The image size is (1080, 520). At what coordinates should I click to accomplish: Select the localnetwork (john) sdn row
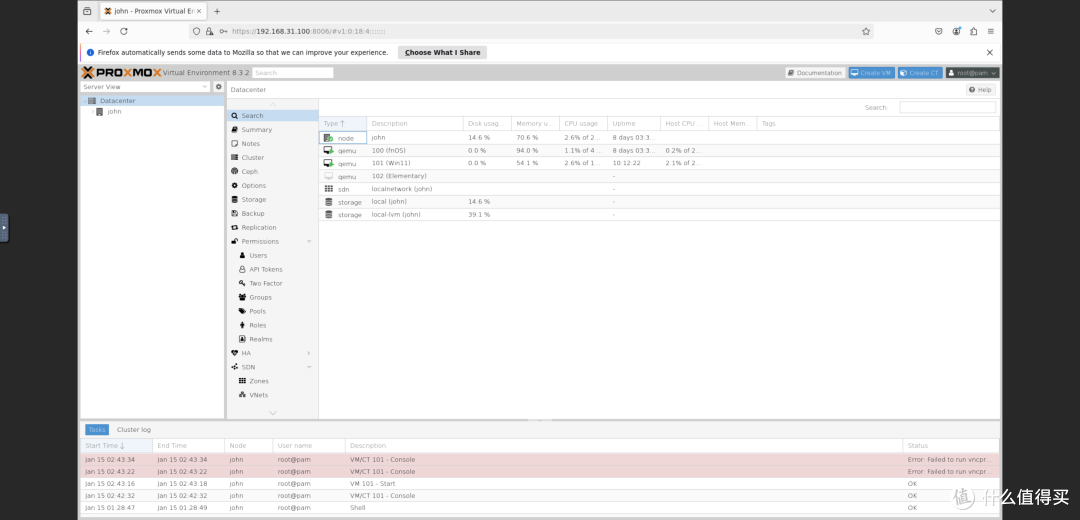pos(659,189)
